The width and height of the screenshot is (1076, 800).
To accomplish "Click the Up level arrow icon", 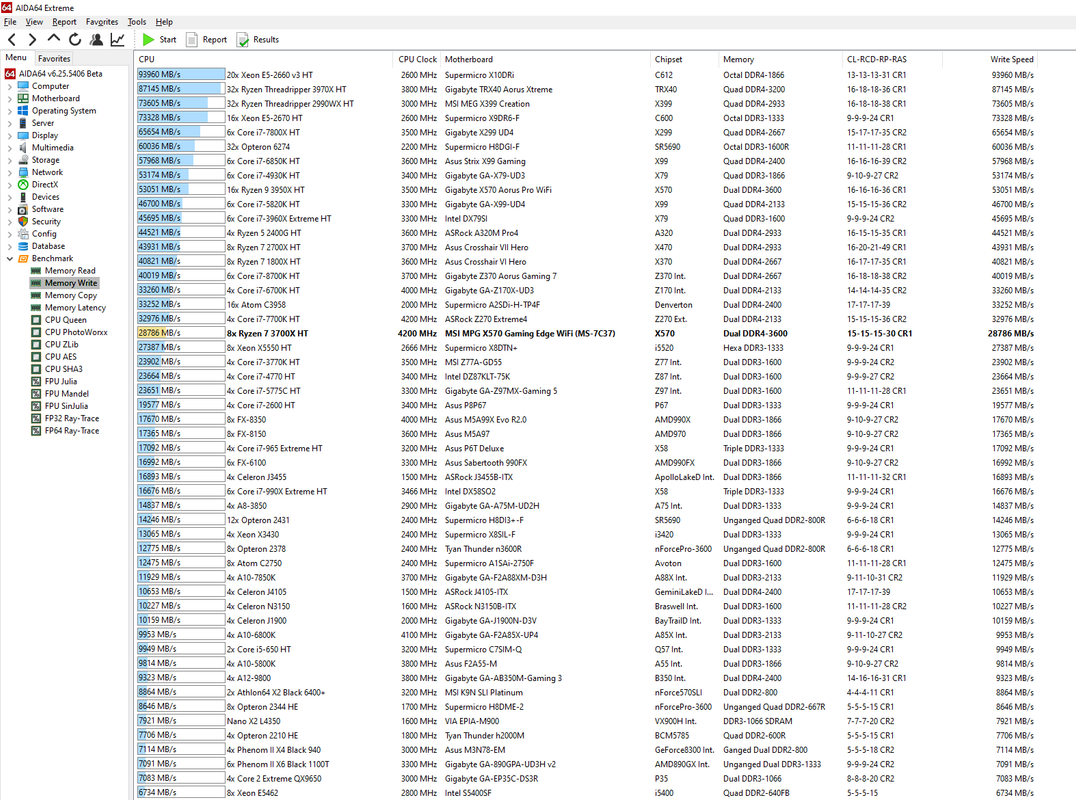I will [x=54, y=39].
